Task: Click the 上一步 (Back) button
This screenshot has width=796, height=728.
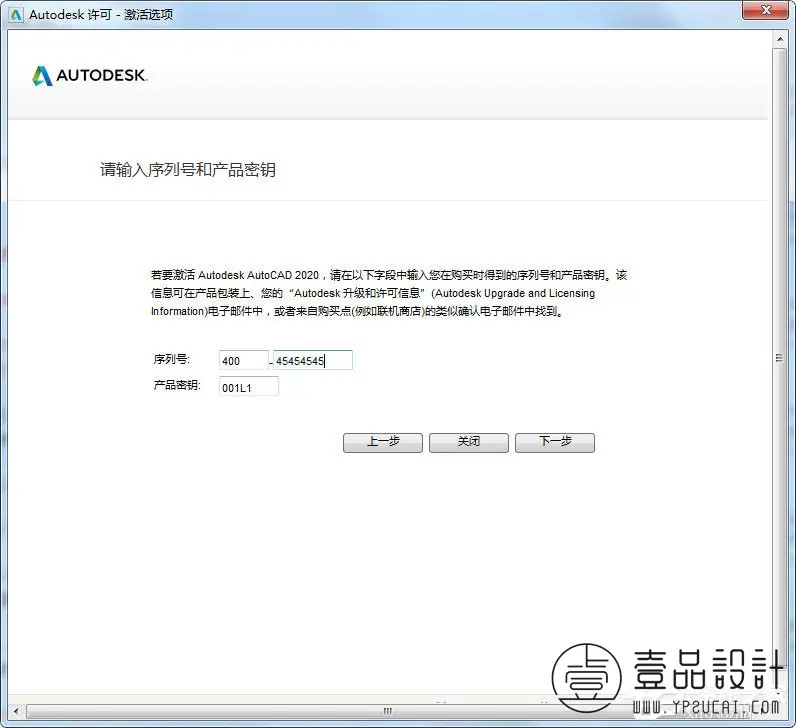Action: [x=382, y=442]
